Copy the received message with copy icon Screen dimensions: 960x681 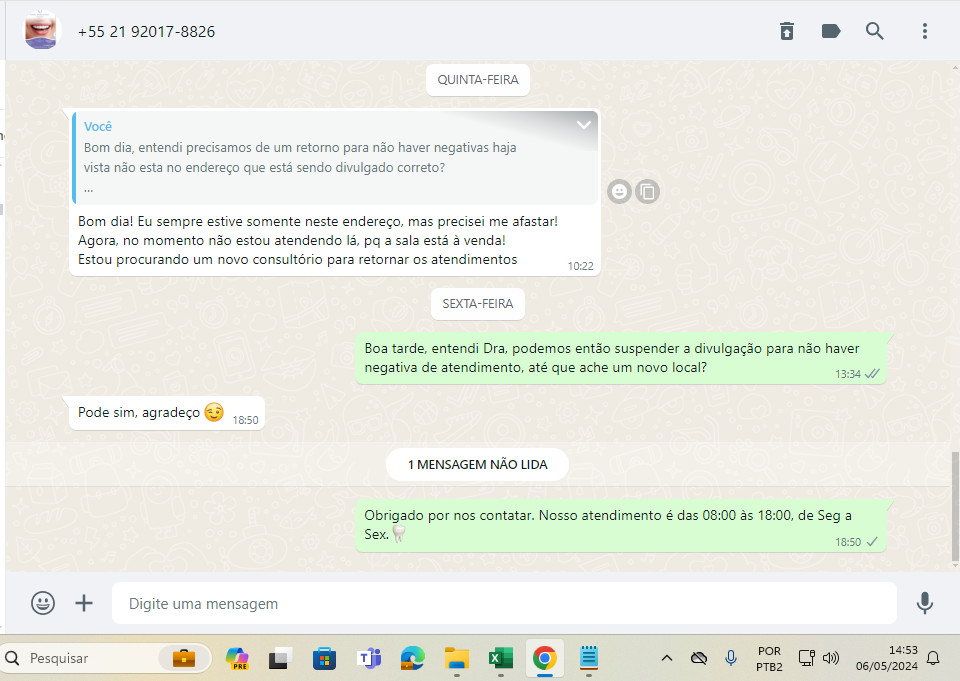tap(647, 192)
